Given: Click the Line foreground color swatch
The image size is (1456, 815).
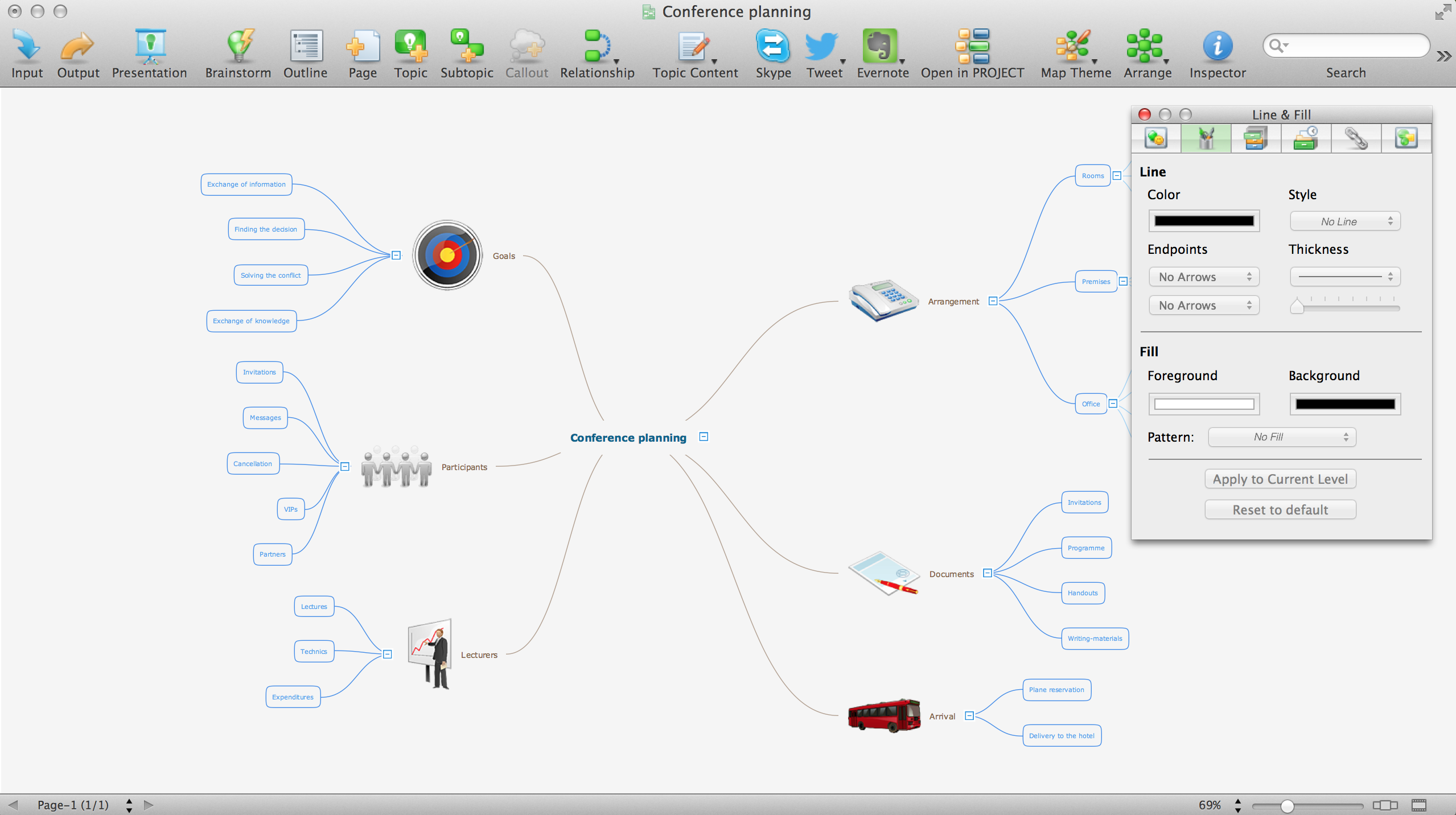Looking at the screenshot, I should 1205,221.
